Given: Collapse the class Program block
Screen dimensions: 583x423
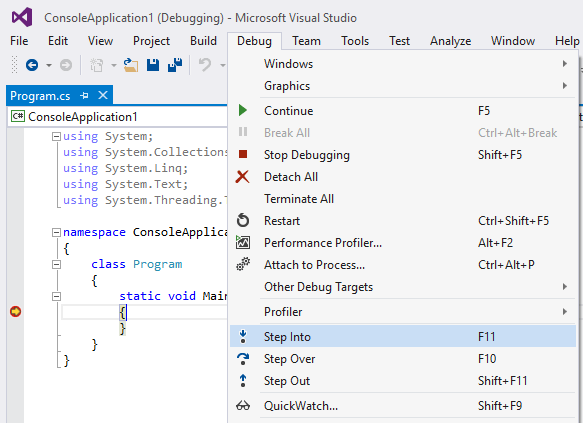Looking at the screenshot, I should click(x=56, y=265).
